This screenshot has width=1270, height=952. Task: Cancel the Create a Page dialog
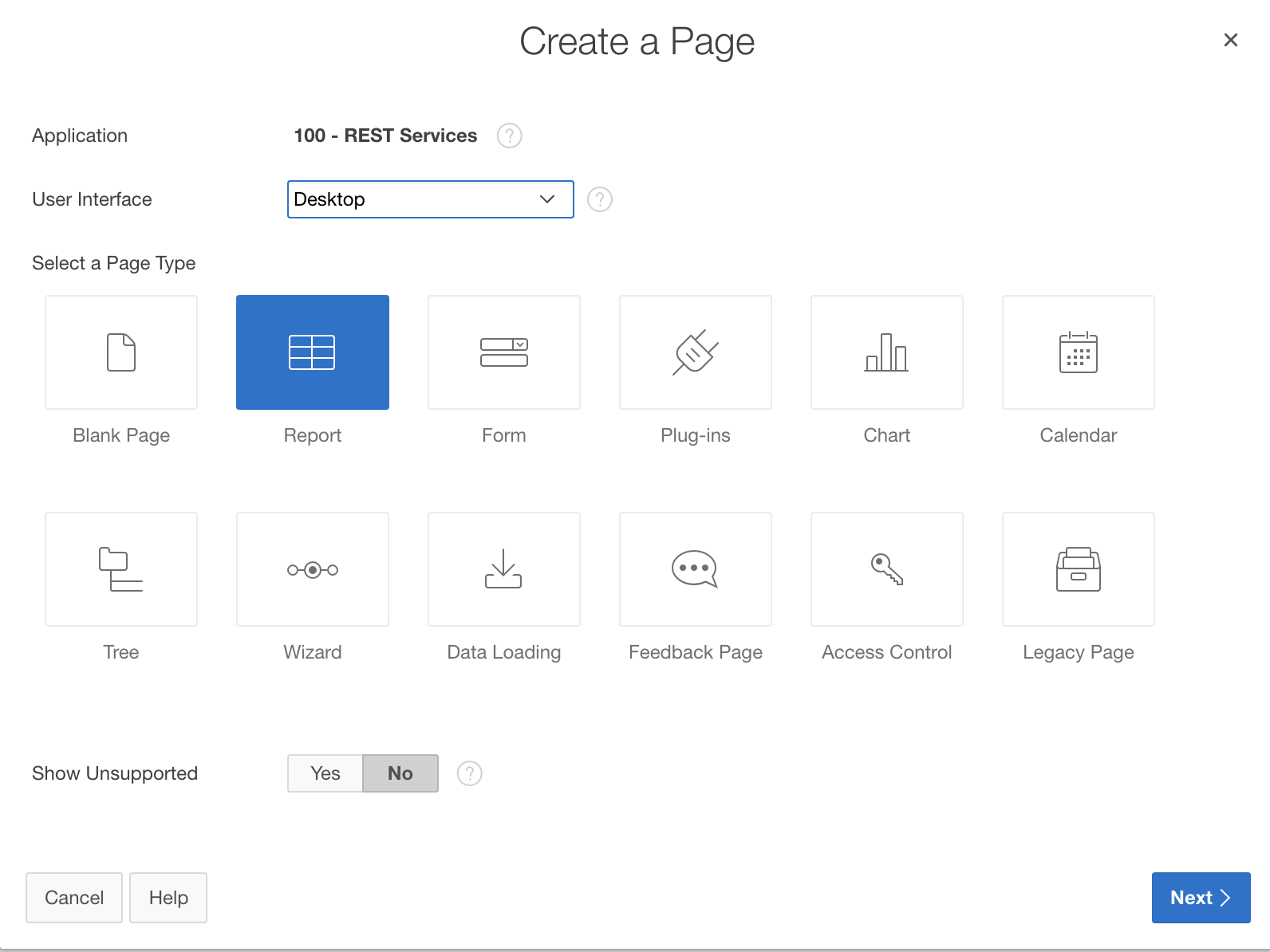(x=74, y=898)
